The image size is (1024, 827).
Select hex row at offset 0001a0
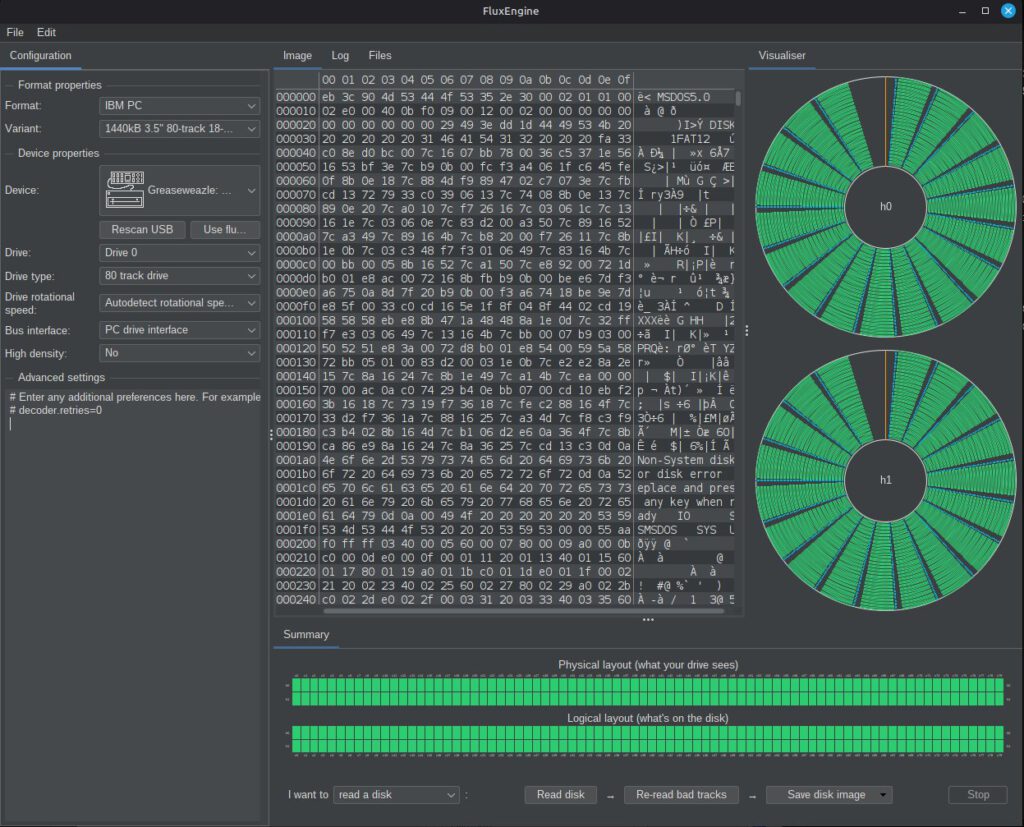(x=505, y=460)
